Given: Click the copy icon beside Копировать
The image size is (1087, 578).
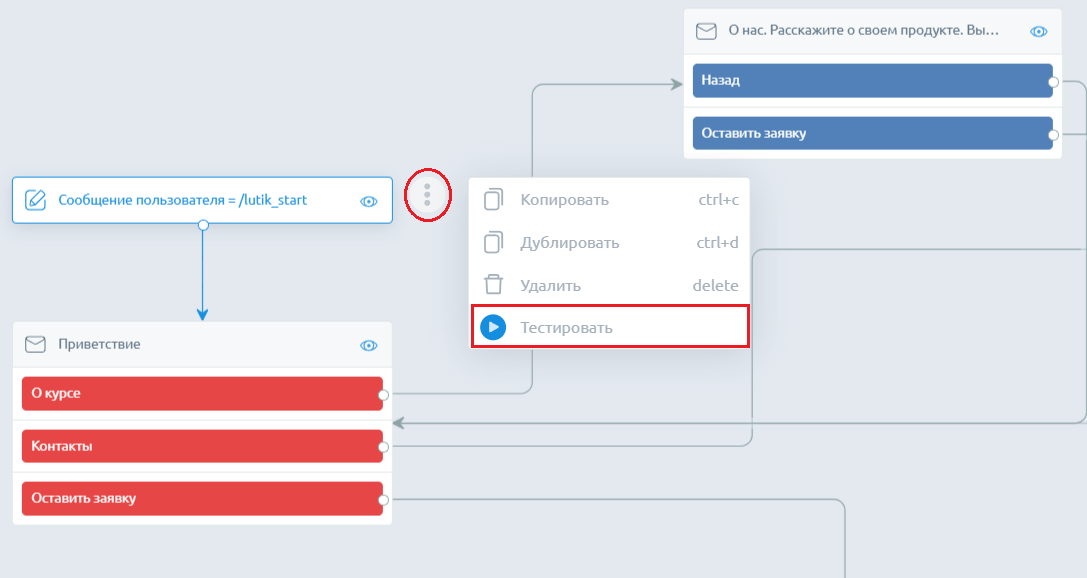Looking at the screenshot, I should 492,200.
